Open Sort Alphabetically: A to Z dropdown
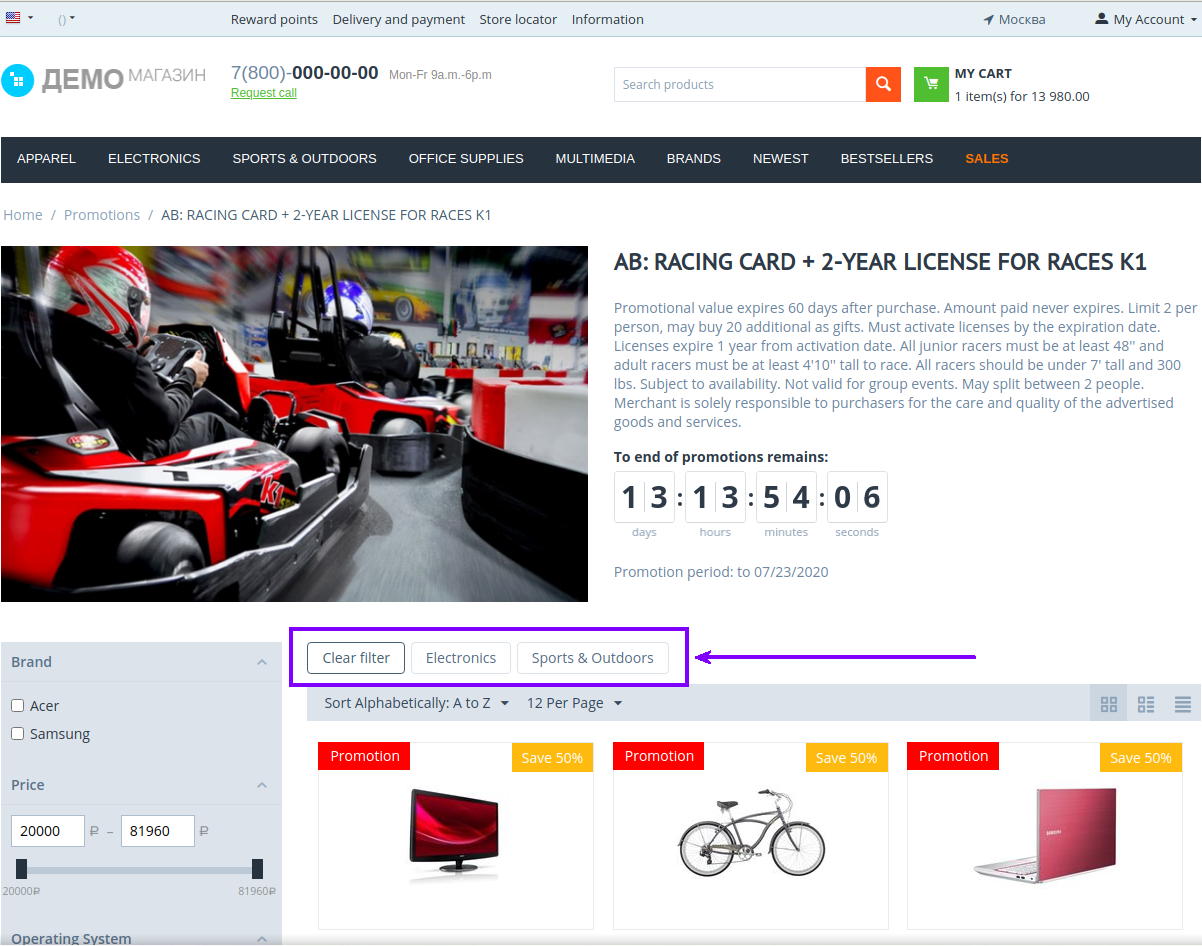 tap(416, 703)
